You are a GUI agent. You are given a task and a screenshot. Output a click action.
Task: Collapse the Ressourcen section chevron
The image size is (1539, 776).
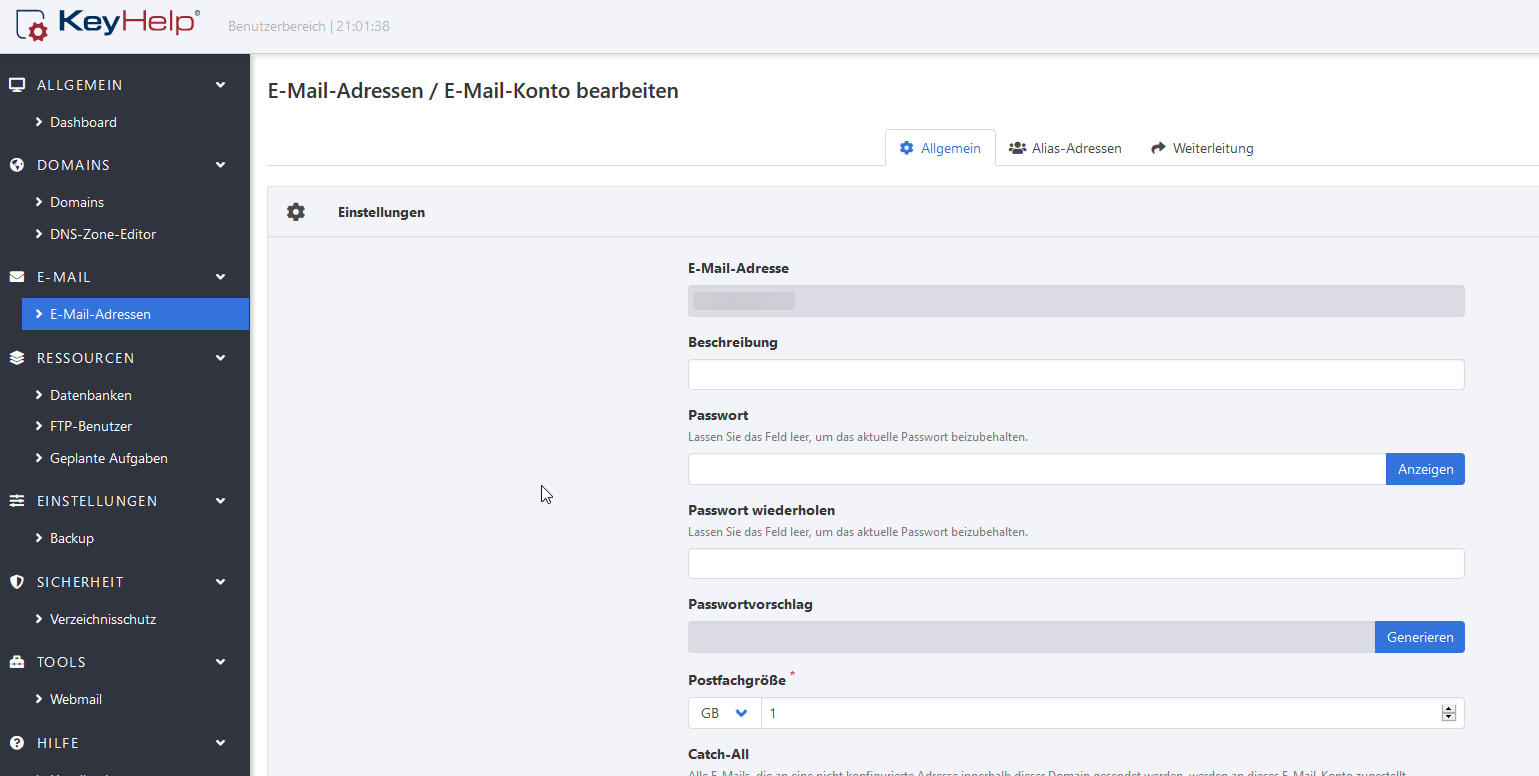coord(221,358)
